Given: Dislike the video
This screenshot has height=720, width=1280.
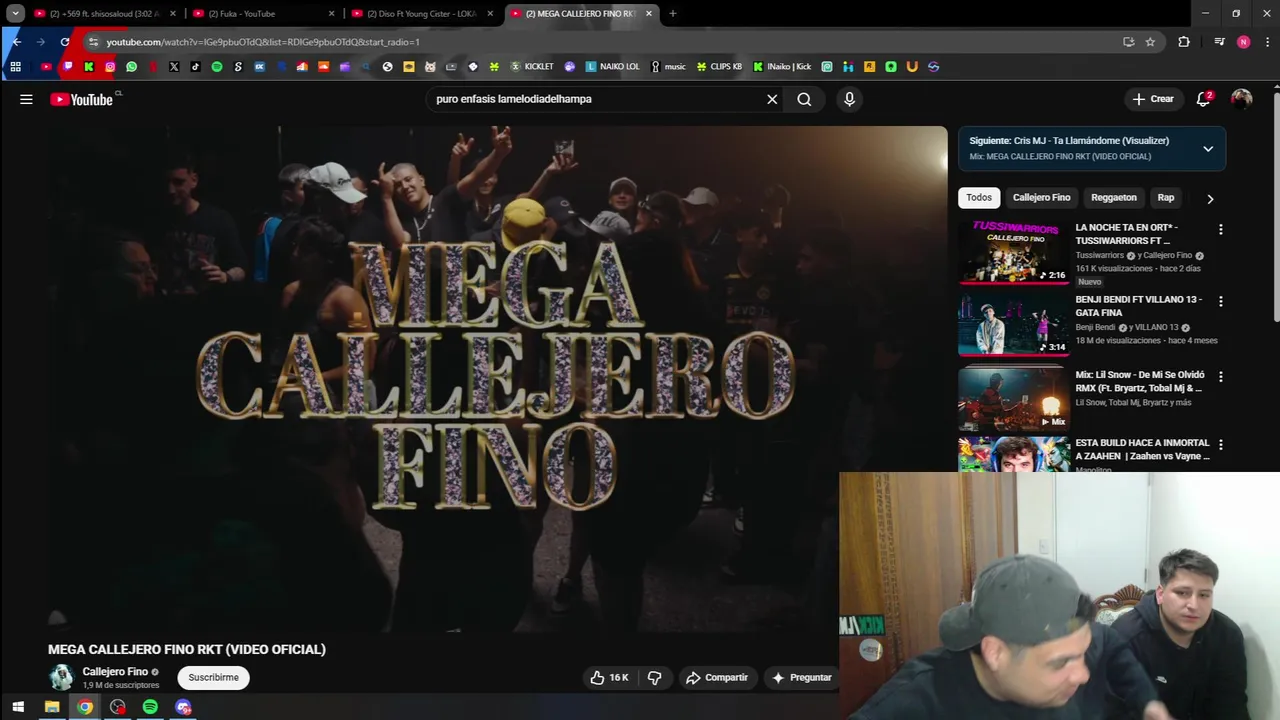Looking at the screenshot, I should [x=654, y=678].
